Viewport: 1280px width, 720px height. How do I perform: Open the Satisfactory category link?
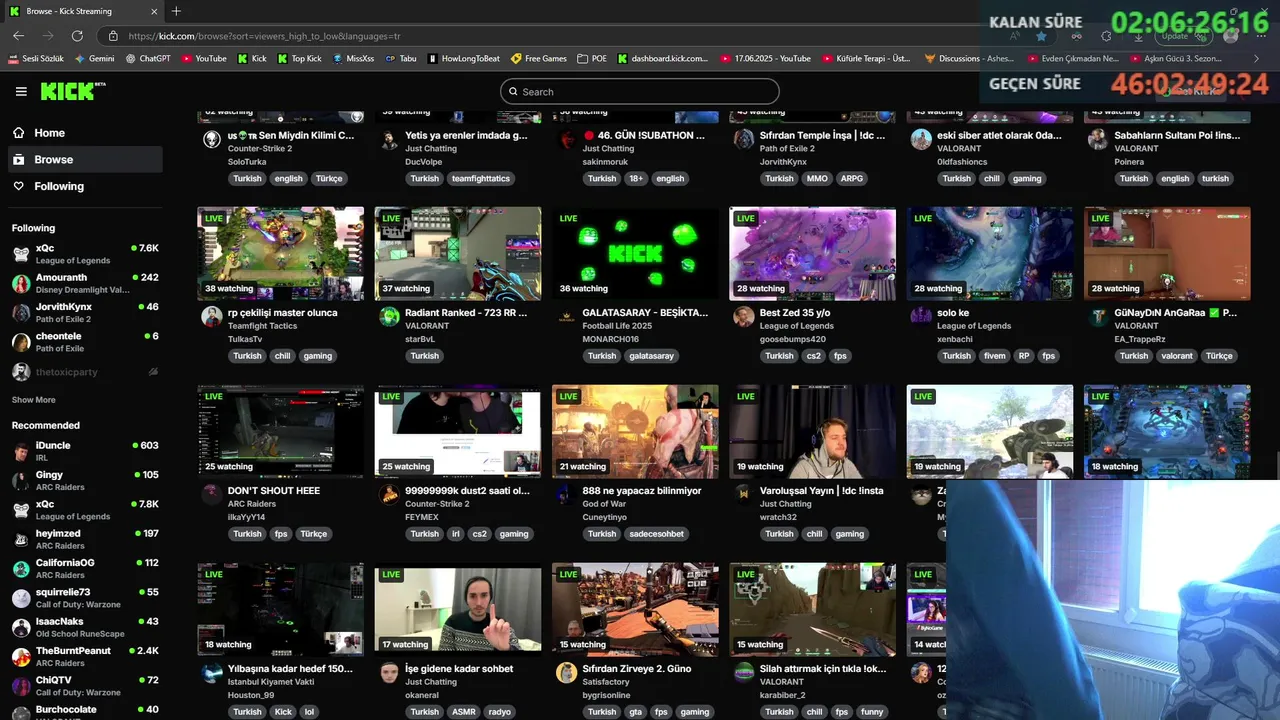607,682
